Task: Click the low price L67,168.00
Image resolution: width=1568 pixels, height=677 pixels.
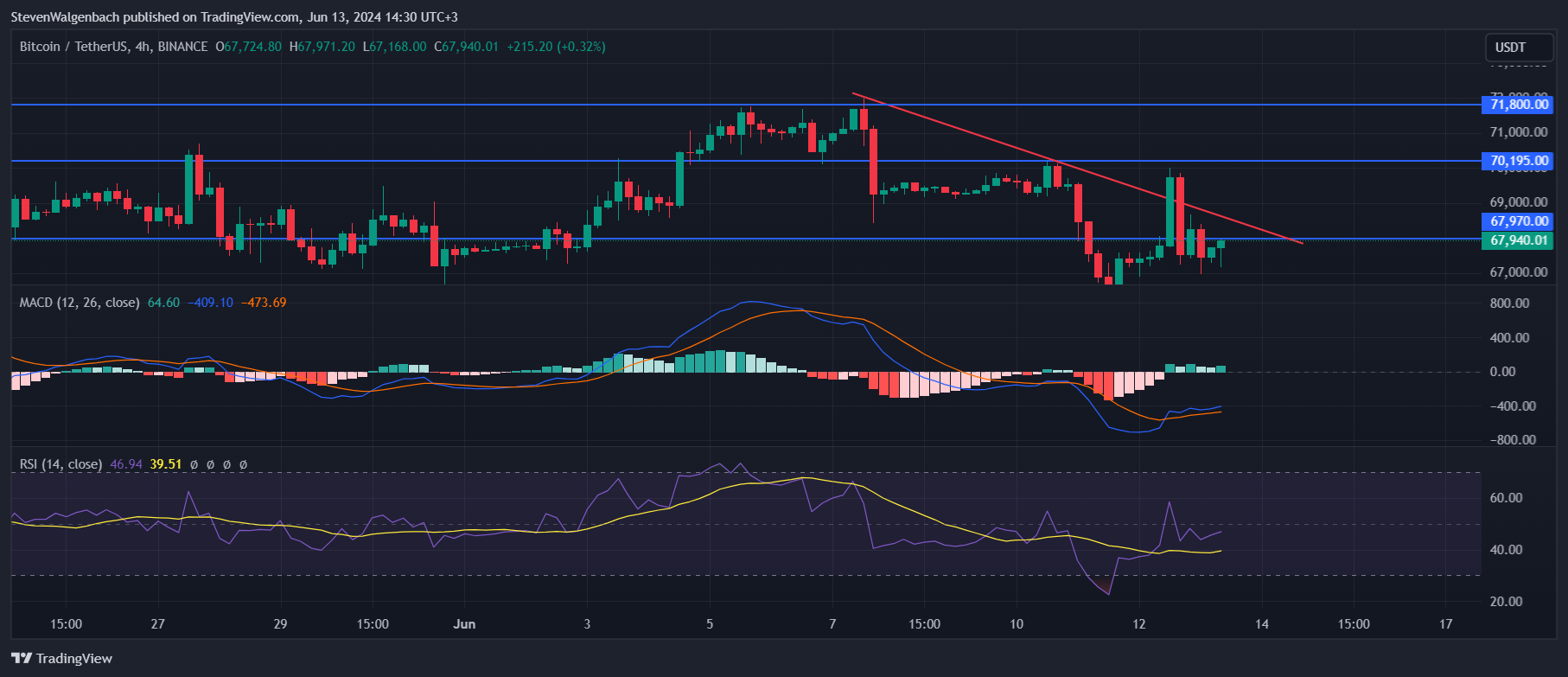Action: [x=394, y=47]
